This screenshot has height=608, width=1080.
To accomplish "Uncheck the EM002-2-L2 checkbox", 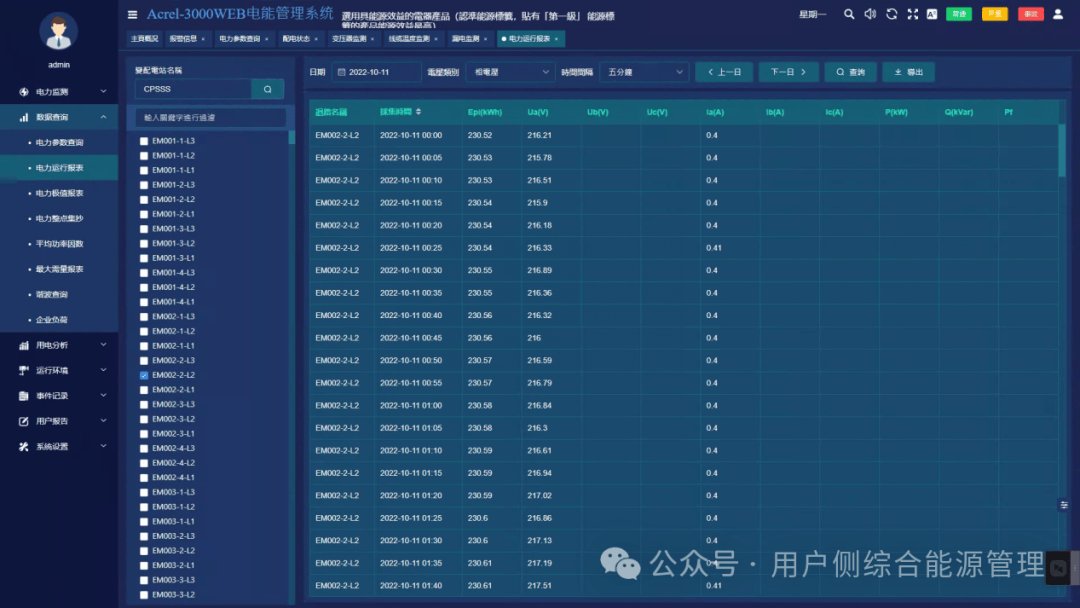I will 144,375.
